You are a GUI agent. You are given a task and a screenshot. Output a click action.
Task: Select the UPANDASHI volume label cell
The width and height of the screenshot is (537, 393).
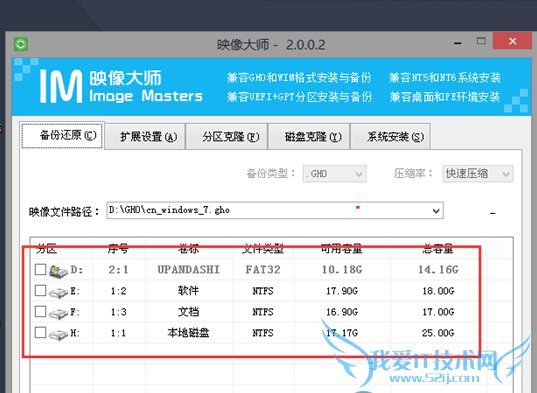pos(188,270)
